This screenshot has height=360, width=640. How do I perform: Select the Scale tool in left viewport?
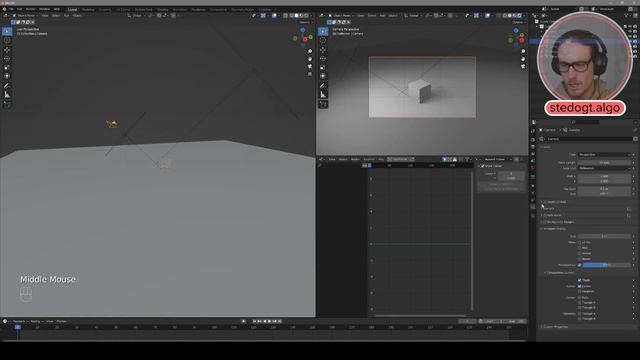coord(7,67)
